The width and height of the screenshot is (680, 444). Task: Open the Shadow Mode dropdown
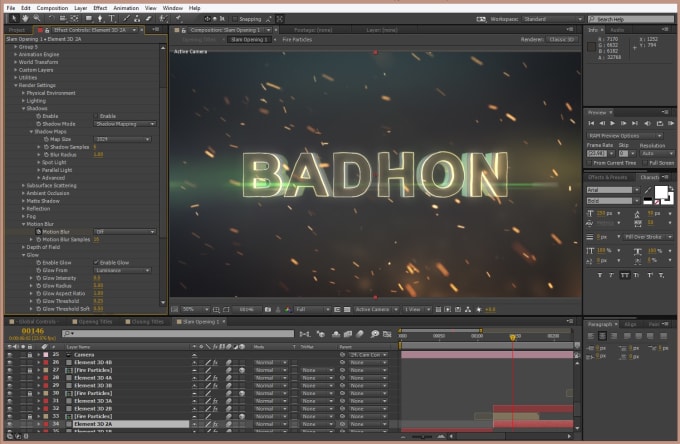coord(125,124)
